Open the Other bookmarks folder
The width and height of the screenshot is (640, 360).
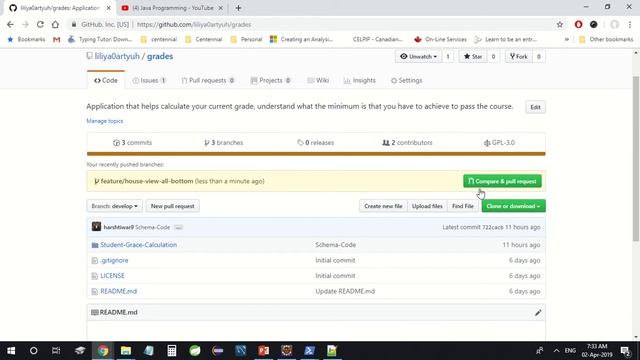coord(606,39)
